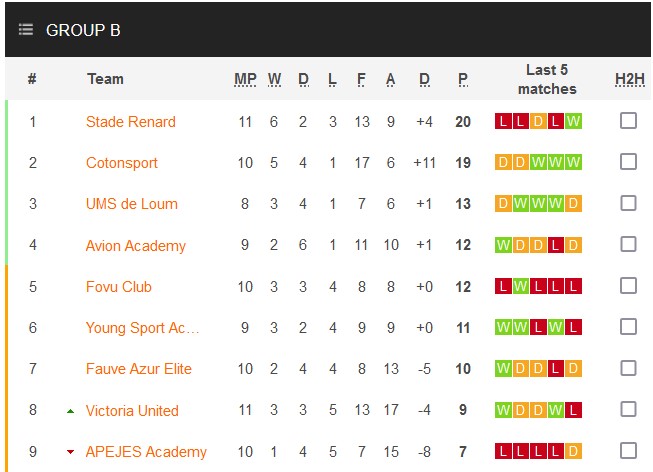Sort standings by the P points header
This screenshot has width=653, height=472.
pyautogui.click(x=463, y=79)
